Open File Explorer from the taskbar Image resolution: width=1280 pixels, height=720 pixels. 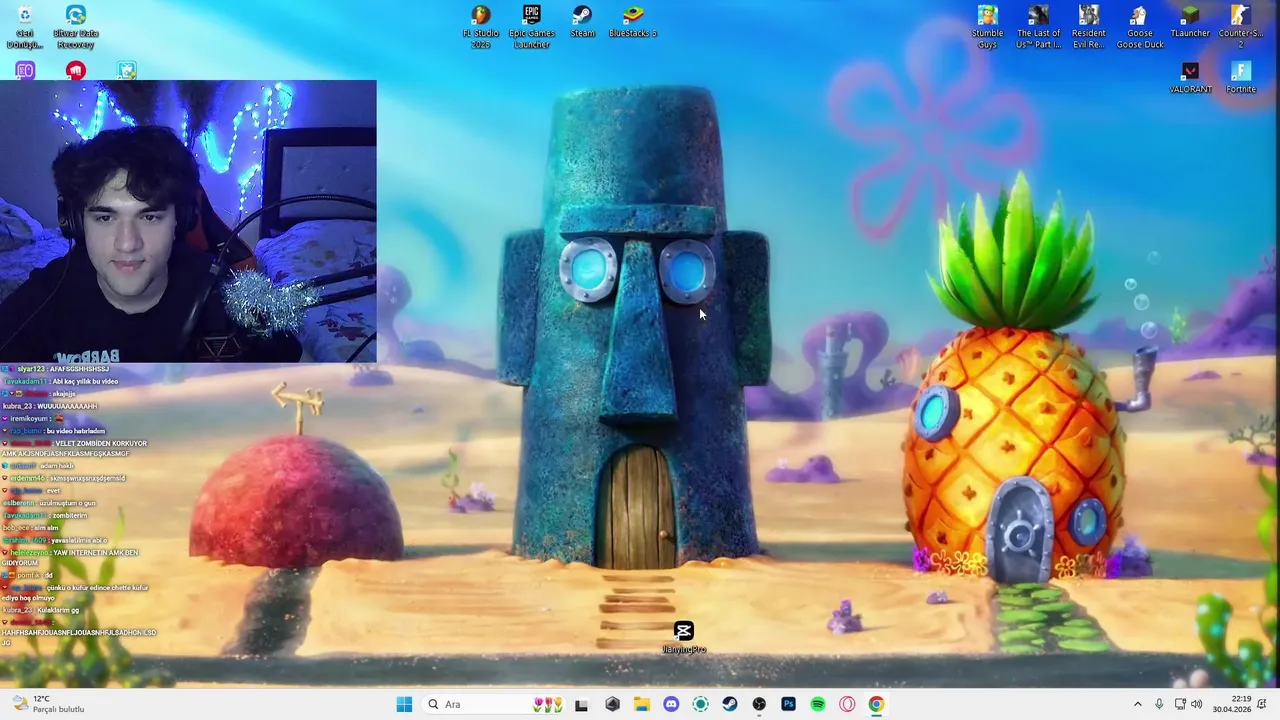(x=641, y=704)
